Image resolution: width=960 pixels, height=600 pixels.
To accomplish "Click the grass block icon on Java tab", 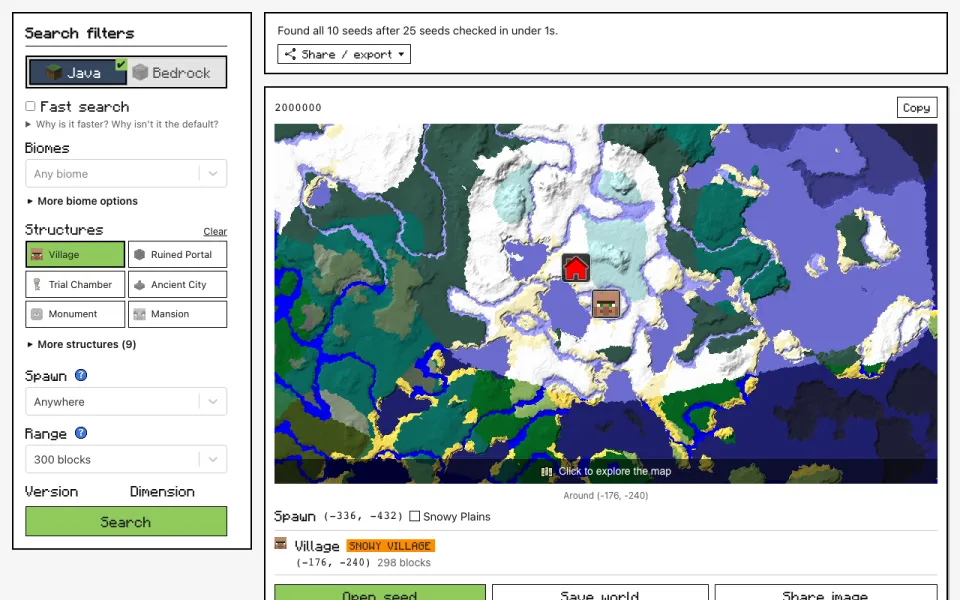I will coord(54,72).
